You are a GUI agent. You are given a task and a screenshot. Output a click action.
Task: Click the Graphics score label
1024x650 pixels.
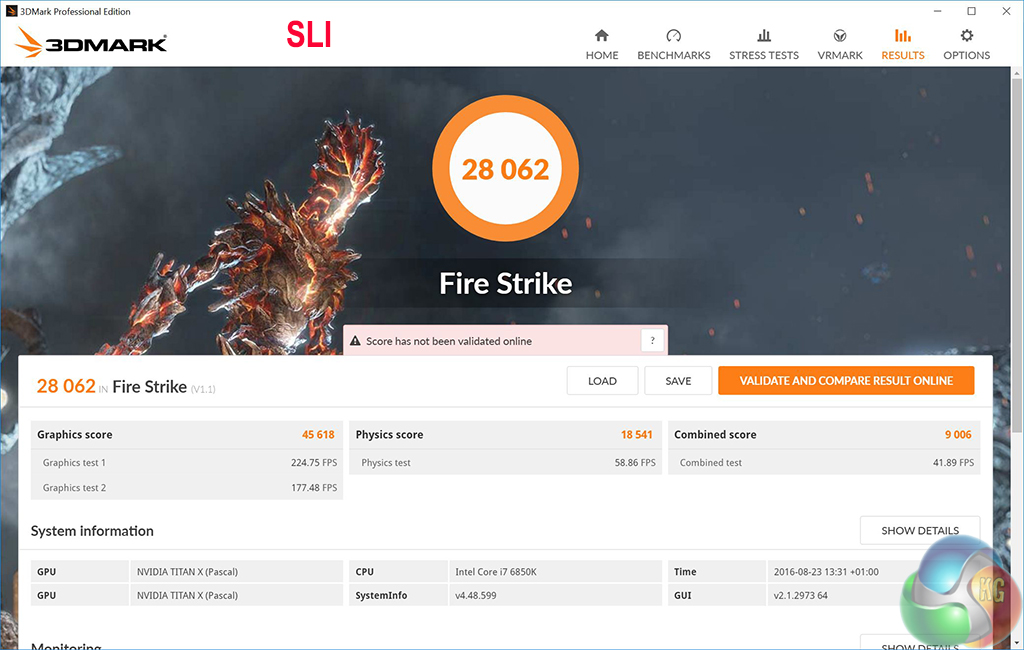[74, 434]
